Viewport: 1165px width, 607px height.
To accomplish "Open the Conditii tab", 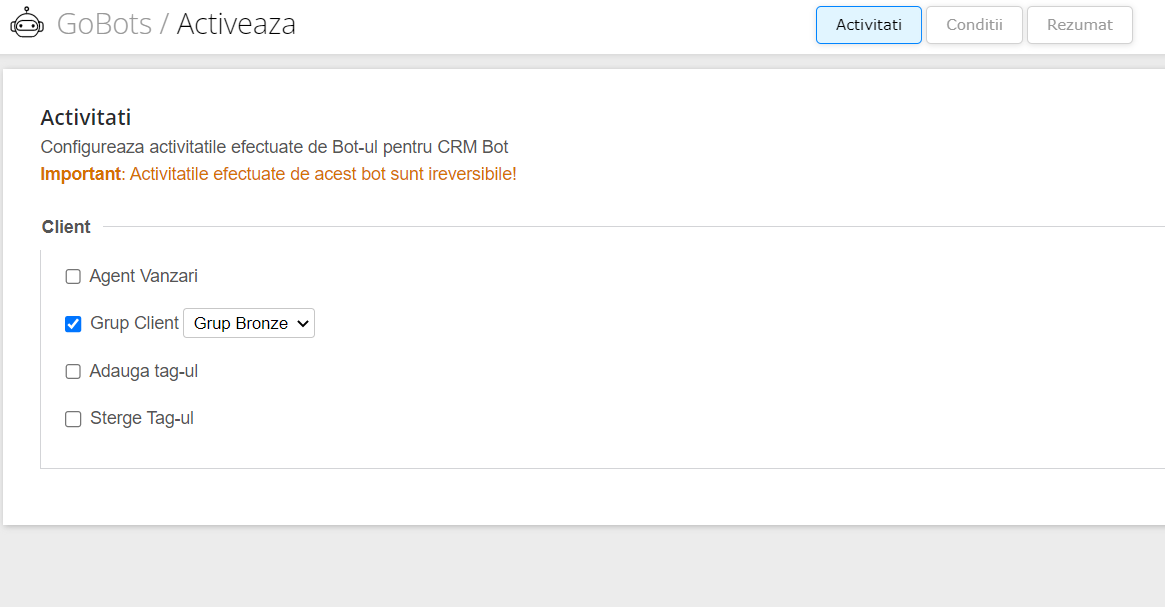I will (x=974, y=25).
